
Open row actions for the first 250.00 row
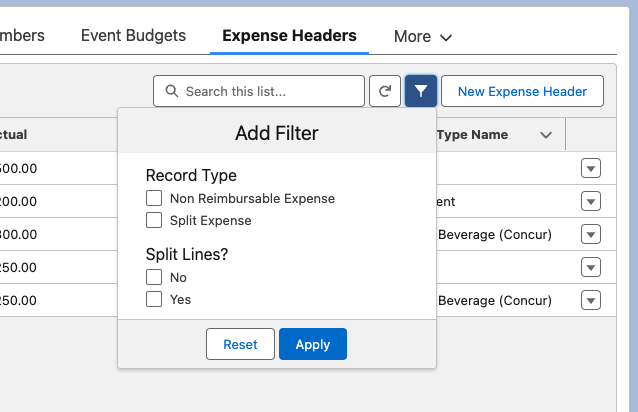click(591, 267)
